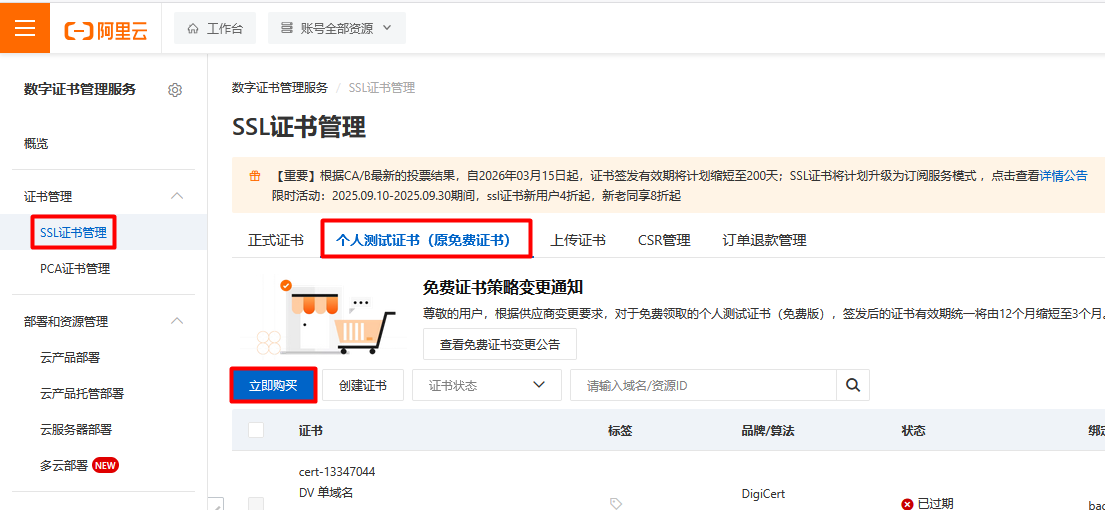Screen dimensions: 1105x510
Task: Switch to the 正式证书 tab
Action: click(x=276, y=240)
